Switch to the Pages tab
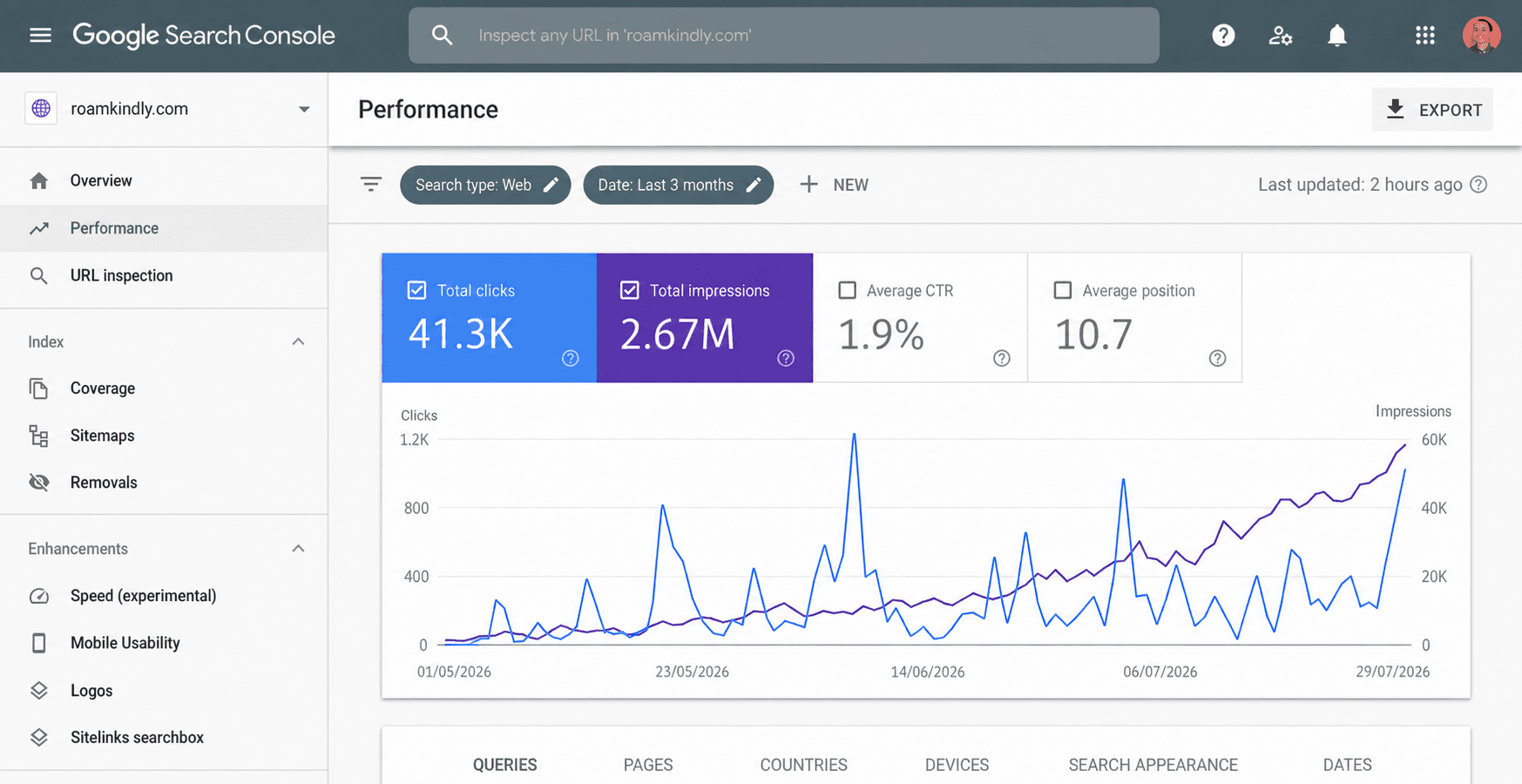 pos(648,765)
